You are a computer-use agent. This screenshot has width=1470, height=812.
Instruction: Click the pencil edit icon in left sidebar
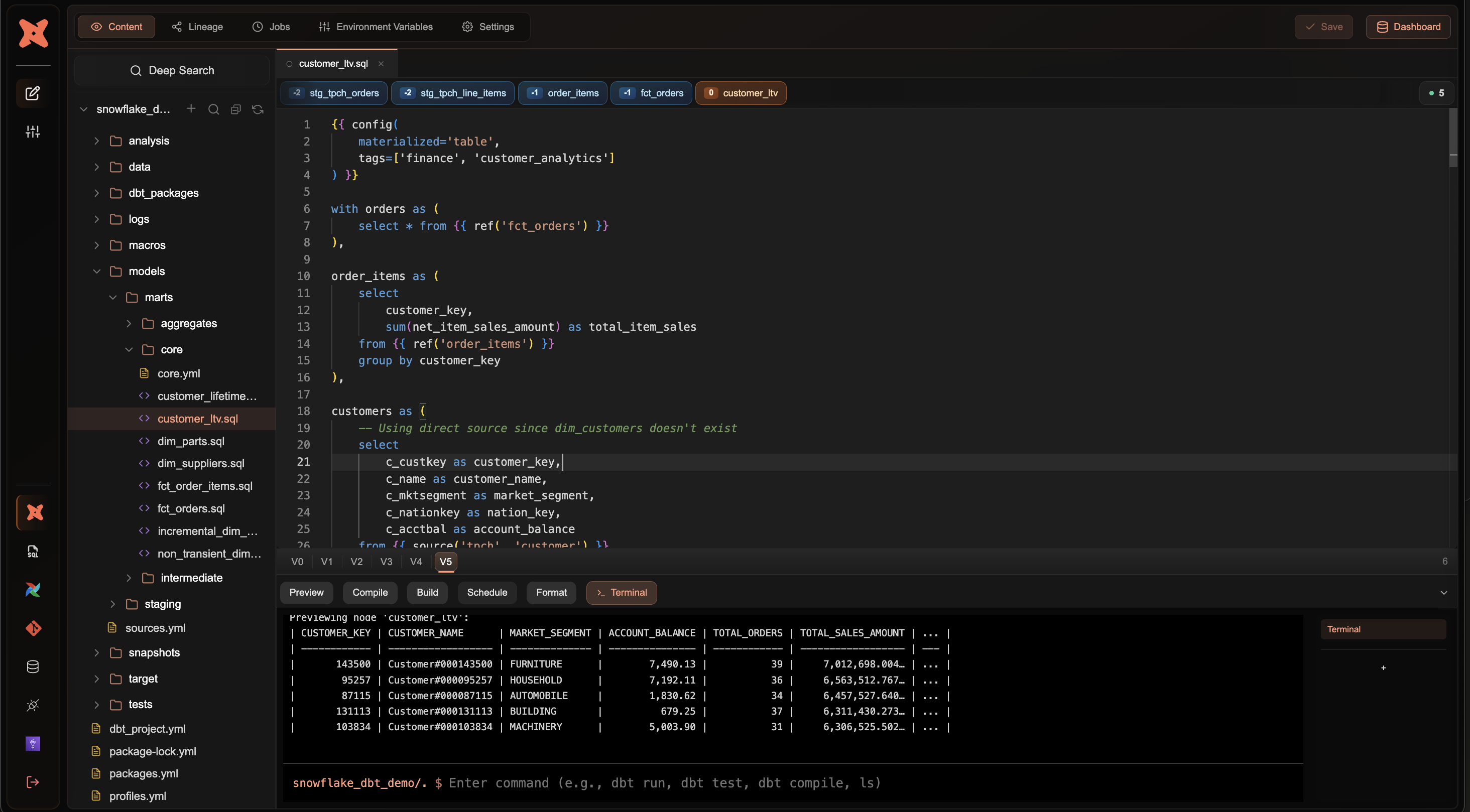[x=33, y=93]
